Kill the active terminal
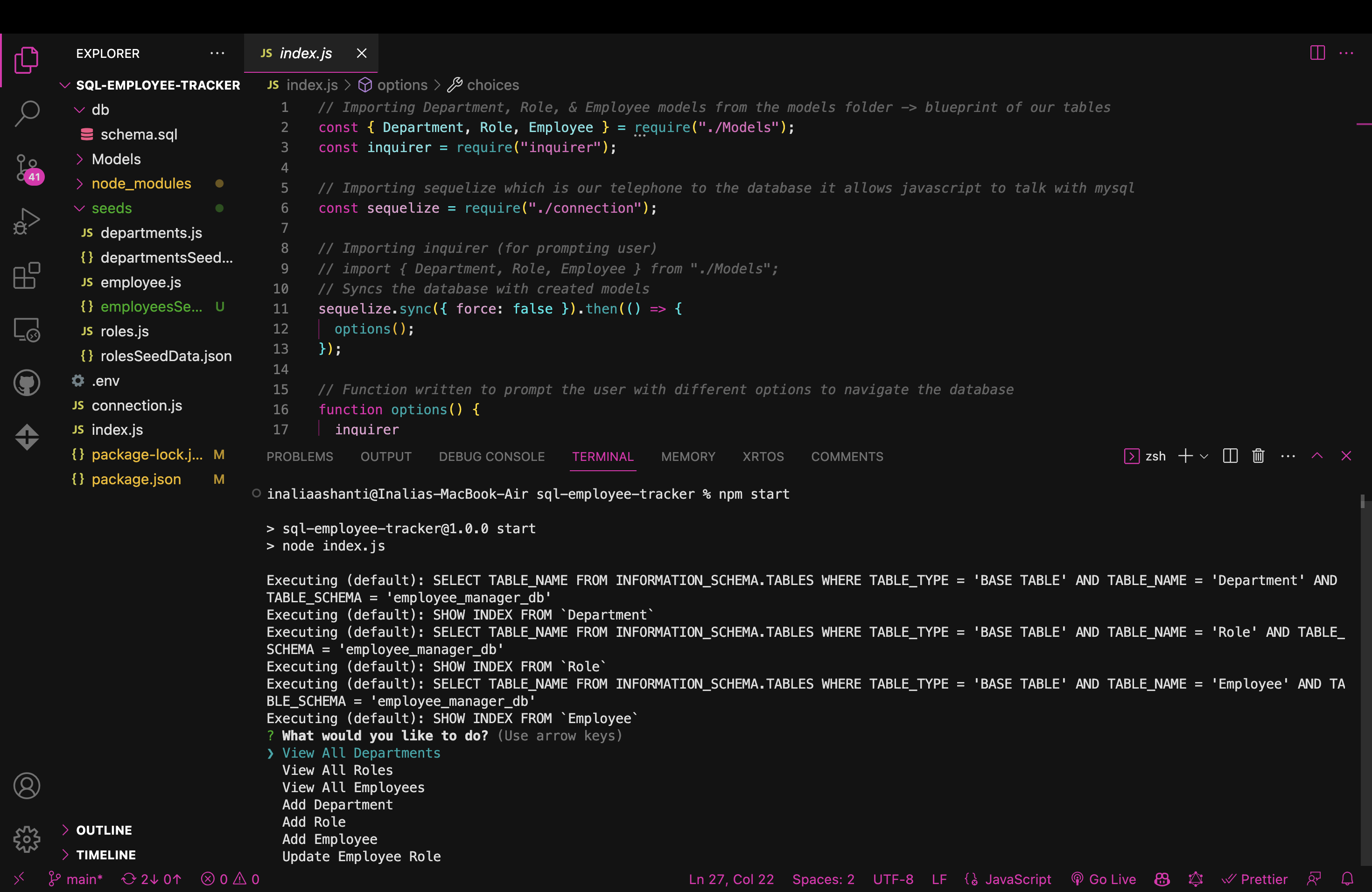The height and width of the screenshot is (892, 1372). coord(1258,456)
